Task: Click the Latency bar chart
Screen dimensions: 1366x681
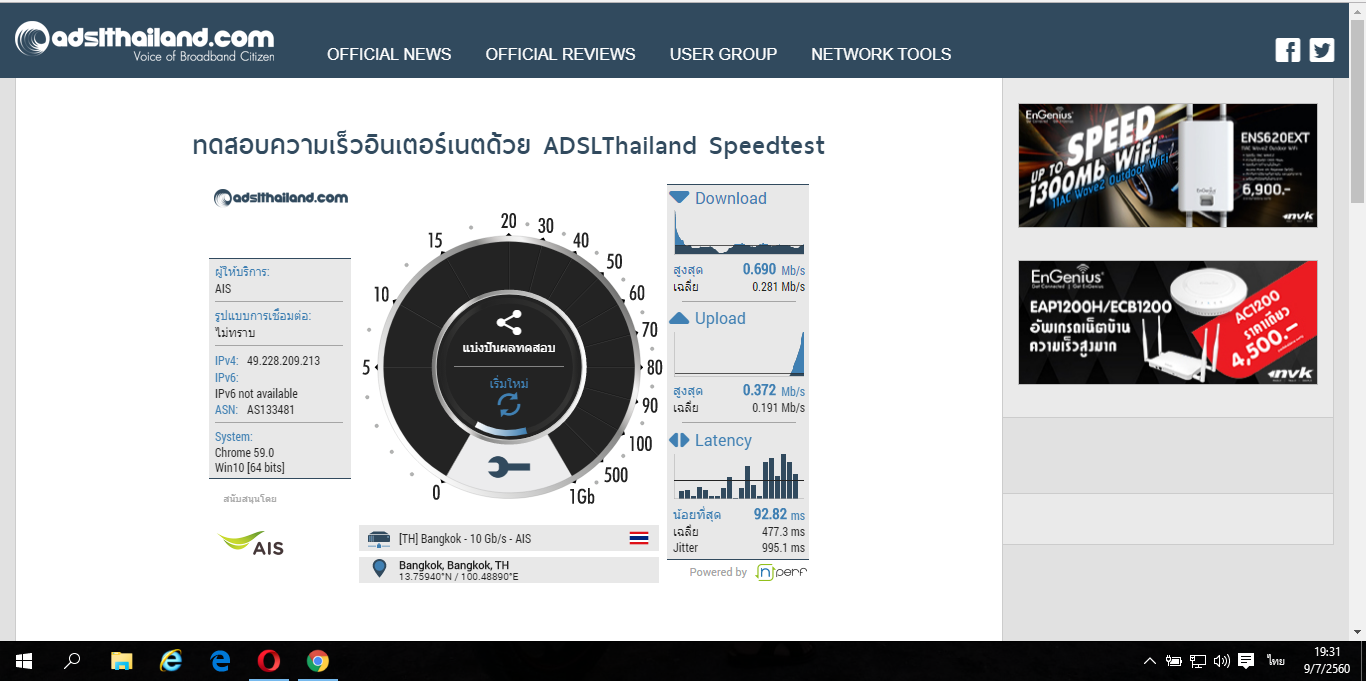Action: coord(739,476)
